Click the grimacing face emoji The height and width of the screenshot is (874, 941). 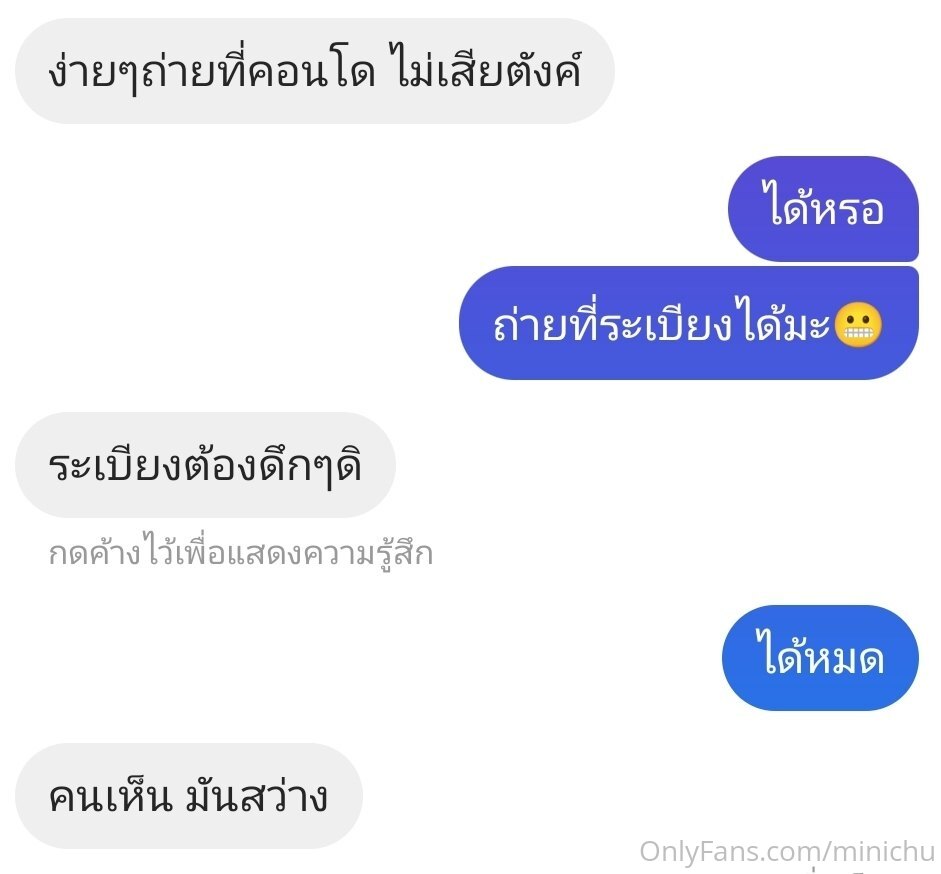coord(859,325)
